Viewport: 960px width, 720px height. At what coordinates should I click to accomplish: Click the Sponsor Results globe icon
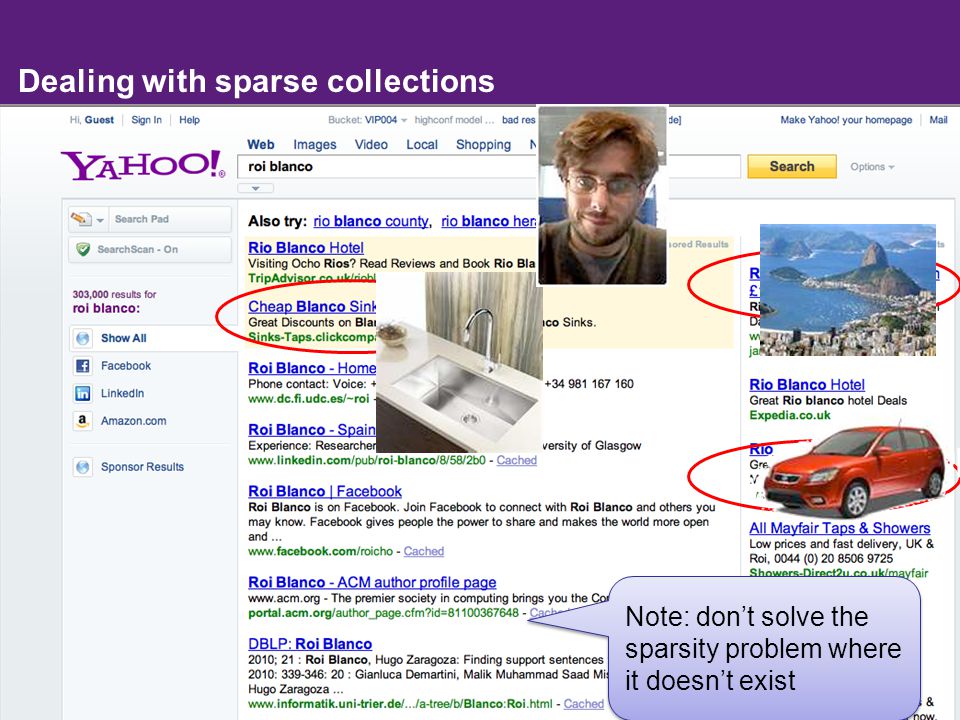83,467
